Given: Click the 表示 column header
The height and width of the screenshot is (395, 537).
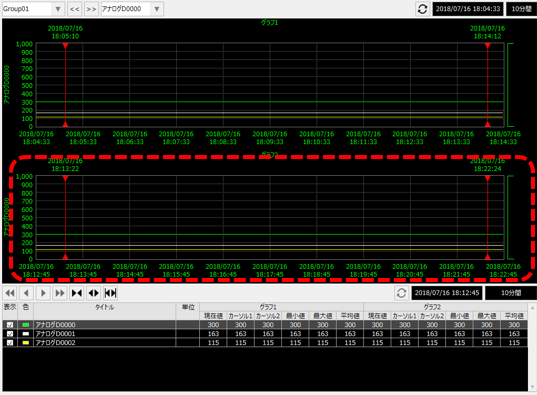Looking at the screenshot, I should pos(10,307).
